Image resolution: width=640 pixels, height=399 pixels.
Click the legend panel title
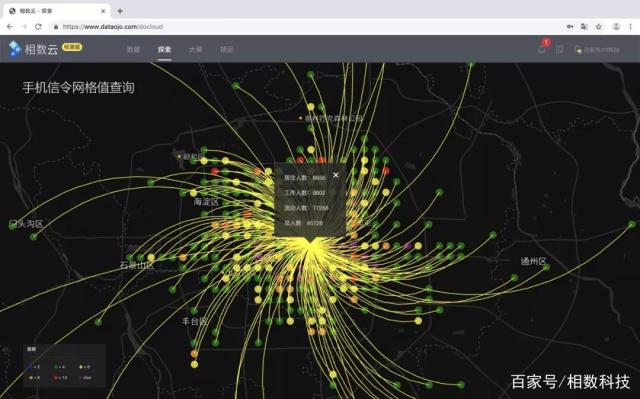point(31,349)
